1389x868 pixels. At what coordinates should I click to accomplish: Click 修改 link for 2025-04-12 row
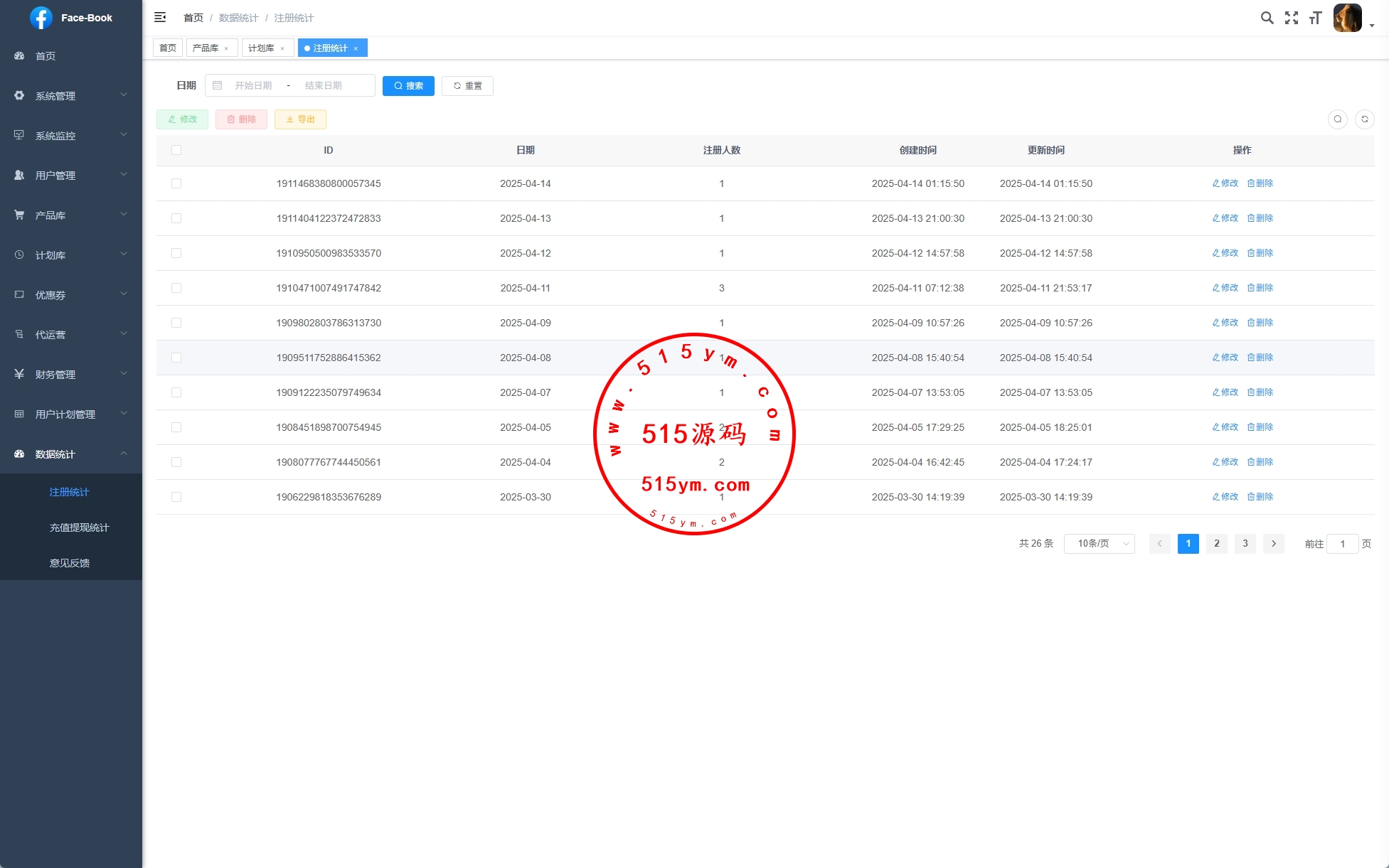click(x=1225, y=253)
